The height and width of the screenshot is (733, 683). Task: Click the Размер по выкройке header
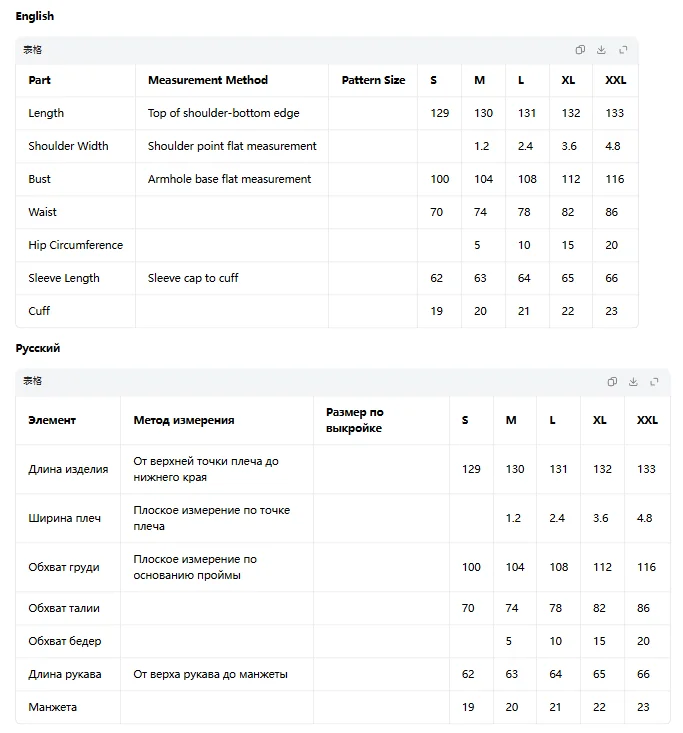355,420
